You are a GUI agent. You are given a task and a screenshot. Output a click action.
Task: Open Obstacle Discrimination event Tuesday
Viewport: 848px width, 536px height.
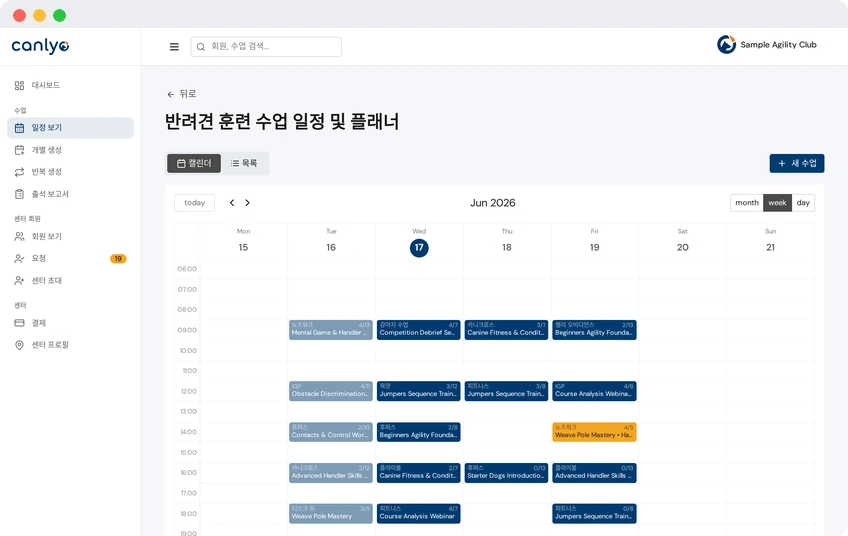(330, 391)
